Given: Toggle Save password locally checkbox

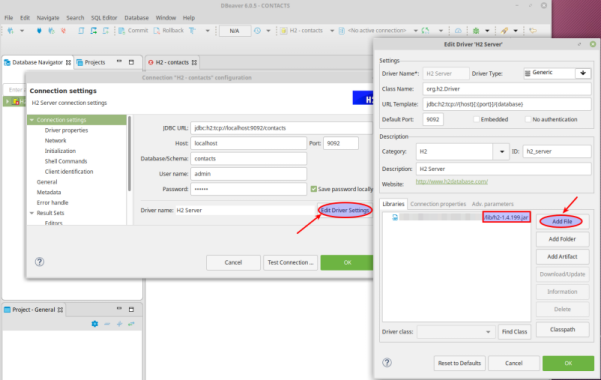Looking at the screenshot, I should pyautogui.click(x=314, y=189).
